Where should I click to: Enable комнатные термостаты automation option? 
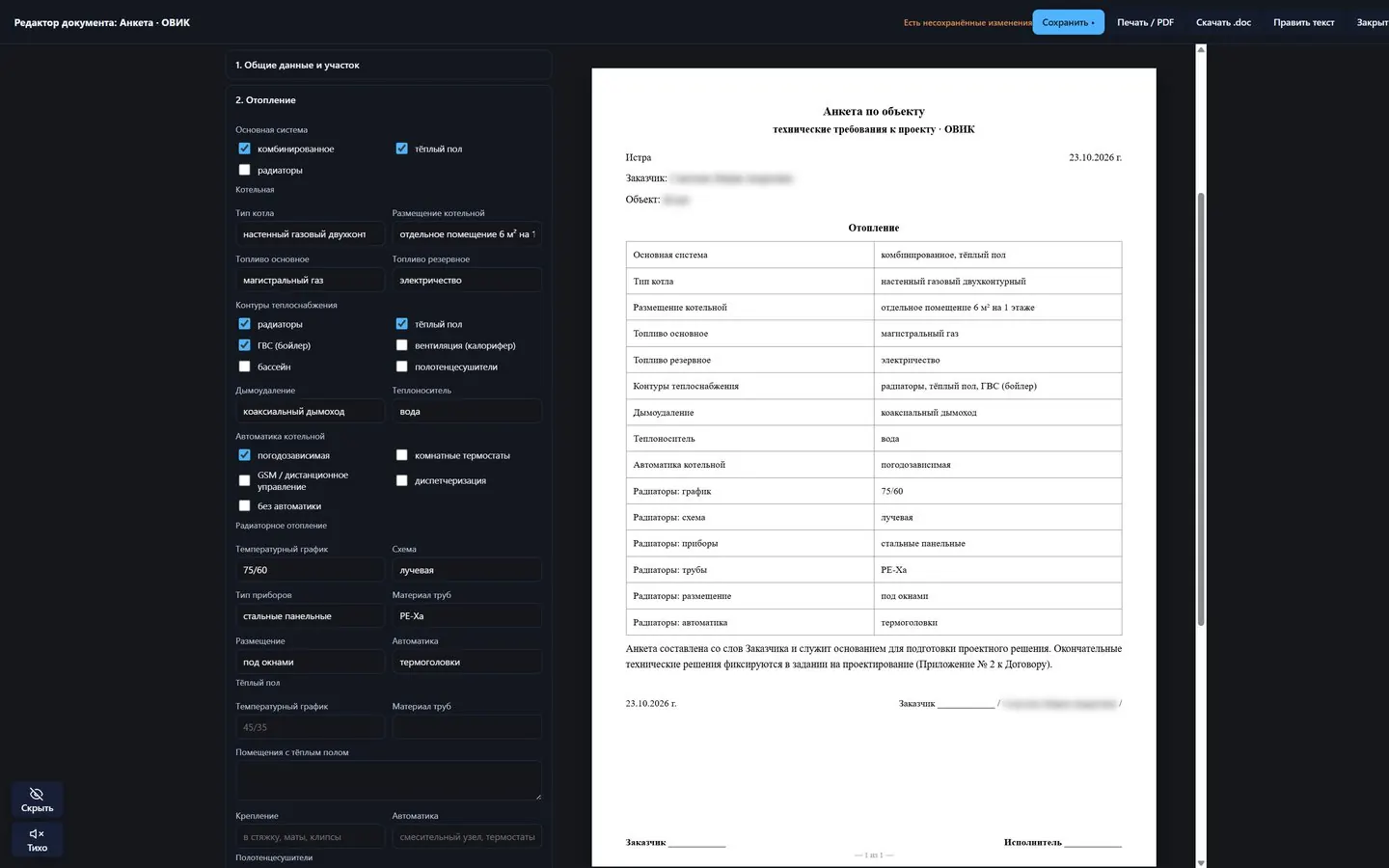[401, 455]
